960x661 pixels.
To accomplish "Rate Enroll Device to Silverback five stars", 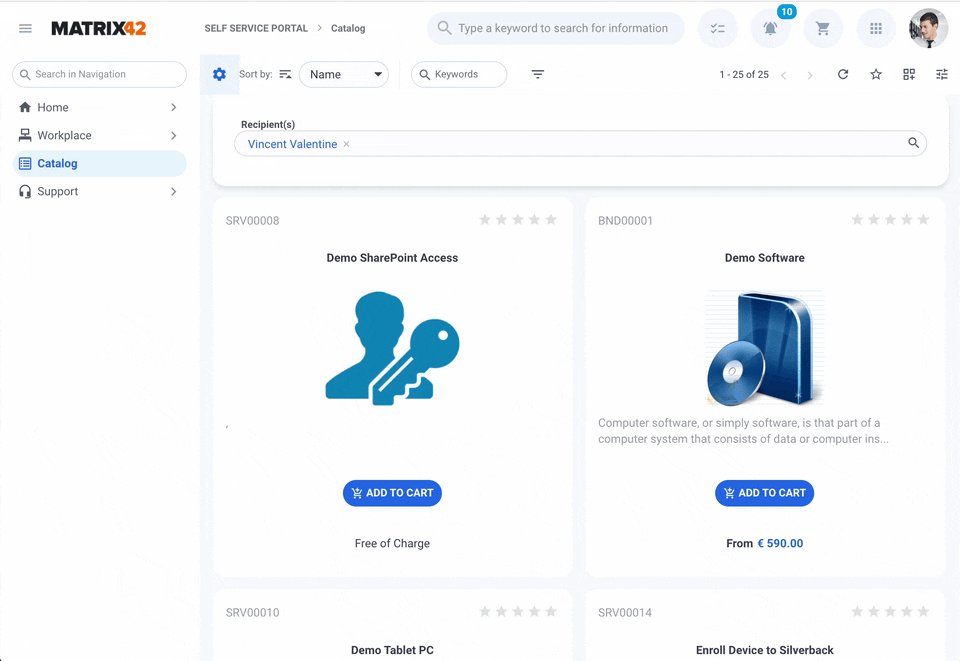I will pyautogui.click(x=923, y=611).
